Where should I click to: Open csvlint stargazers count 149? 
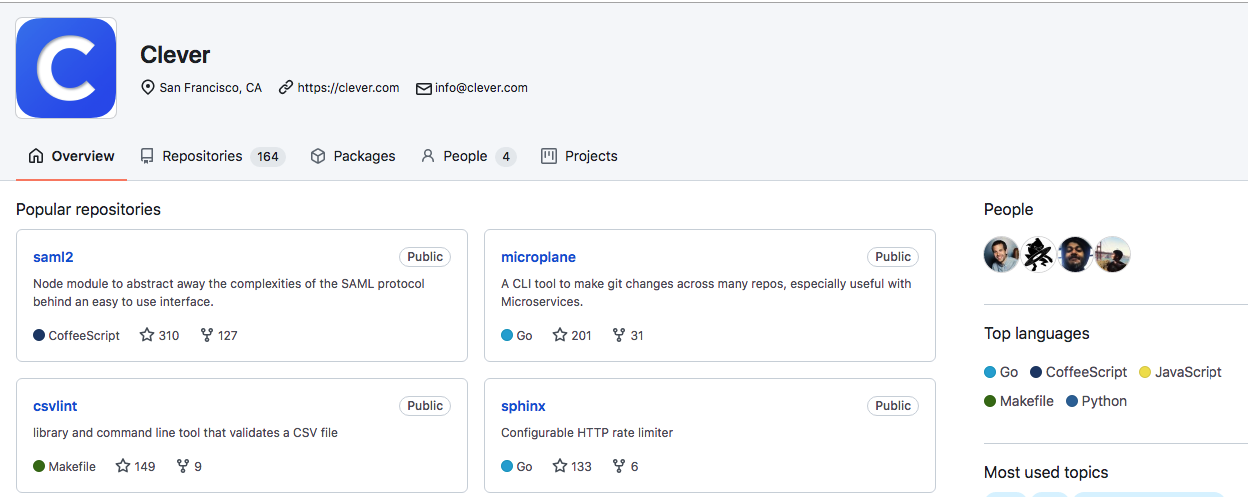click(x=145, y=466)
